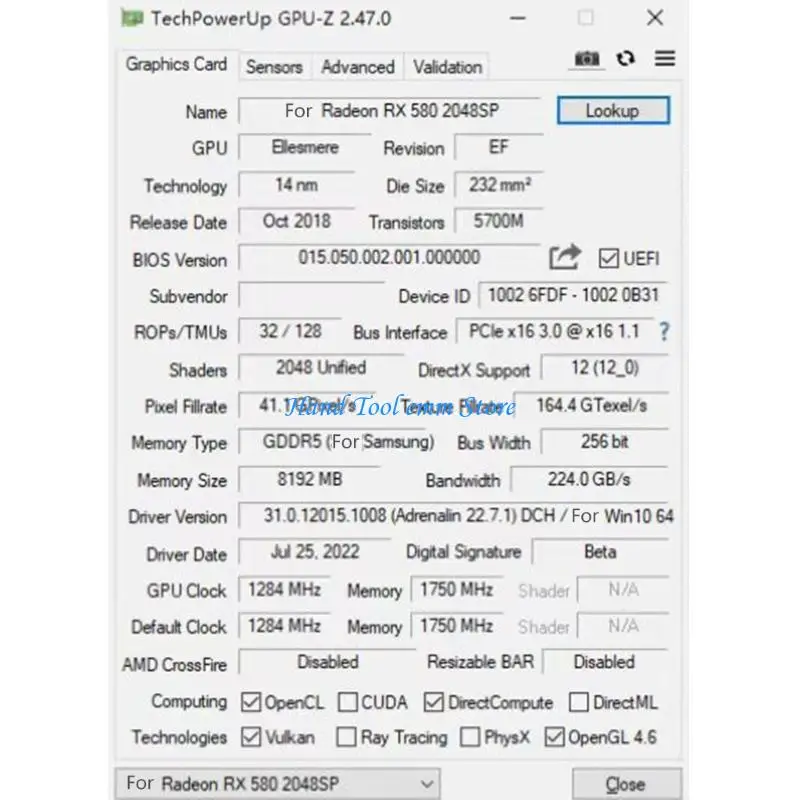Toggle the OpenGL 4.6 checkbox
This screenshot has height=800, width=800.
coord(554,737)
